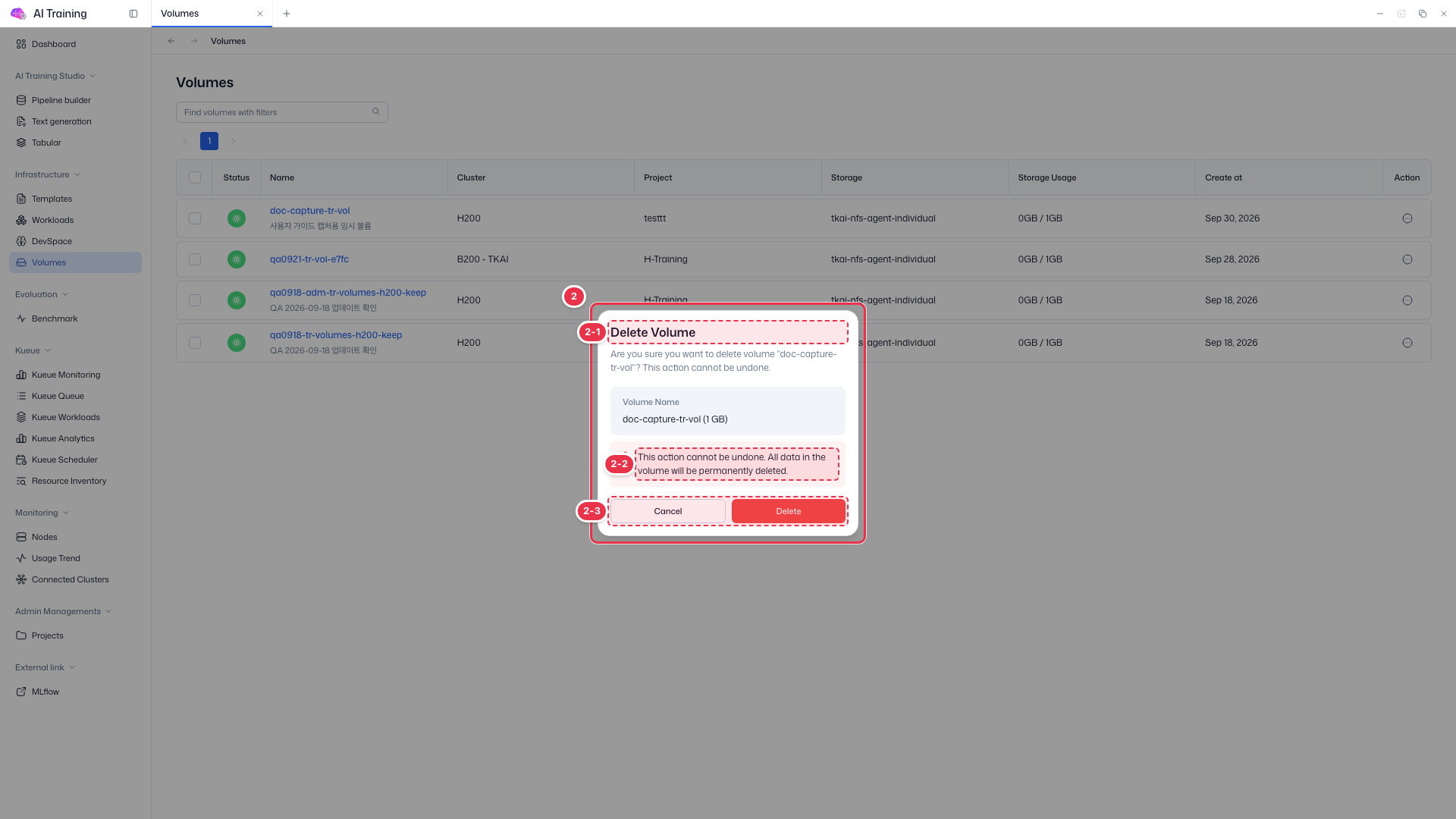The width and height of the screenshot is (1456, 819).
Task: Open Dashboard from the sidebar
Action: [x=75, y=44]
